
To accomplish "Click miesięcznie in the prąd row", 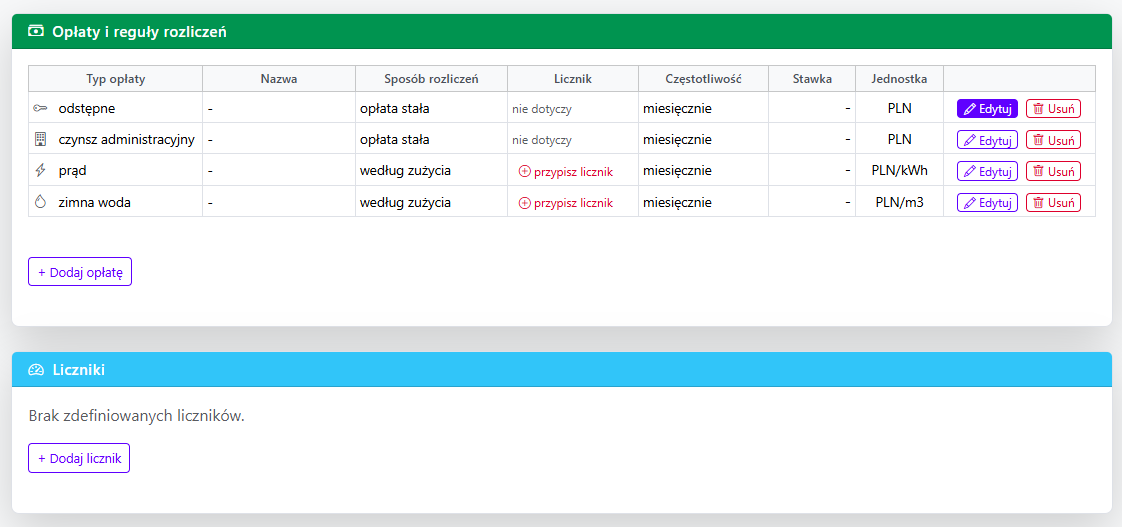I will (x=678, y=172).
